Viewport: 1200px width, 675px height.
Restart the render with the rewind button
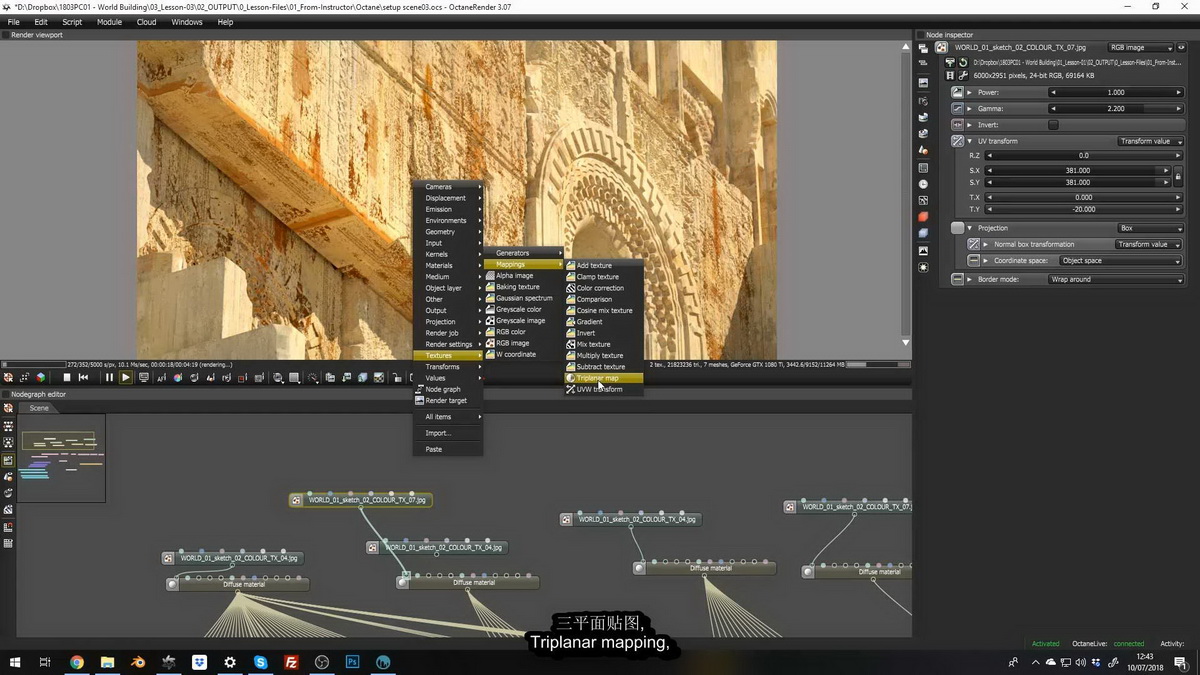(x=84, y=378)
